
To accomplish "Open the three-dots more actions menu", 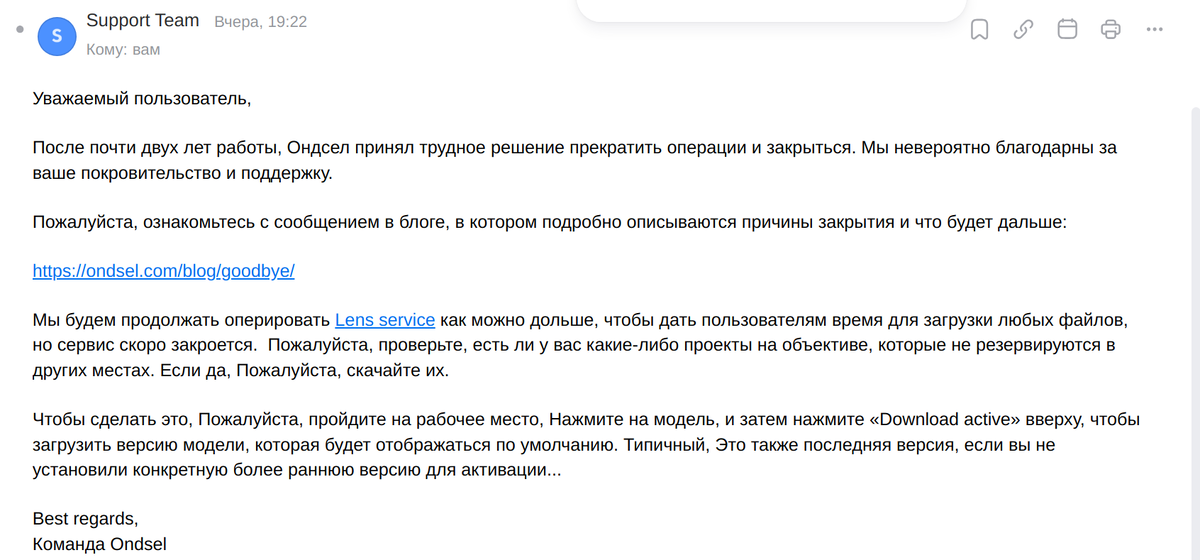I will pos(1155,29).
